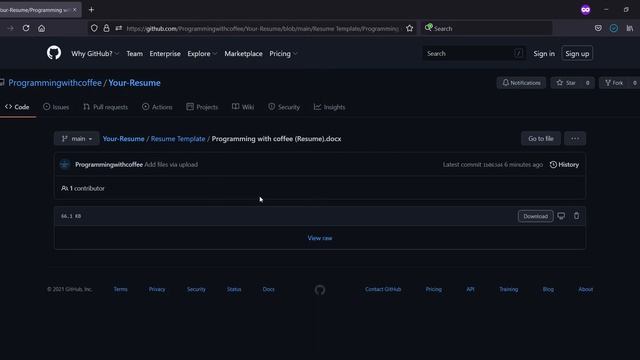Click the padlock site info icon
640x360 pixels.
107,28
